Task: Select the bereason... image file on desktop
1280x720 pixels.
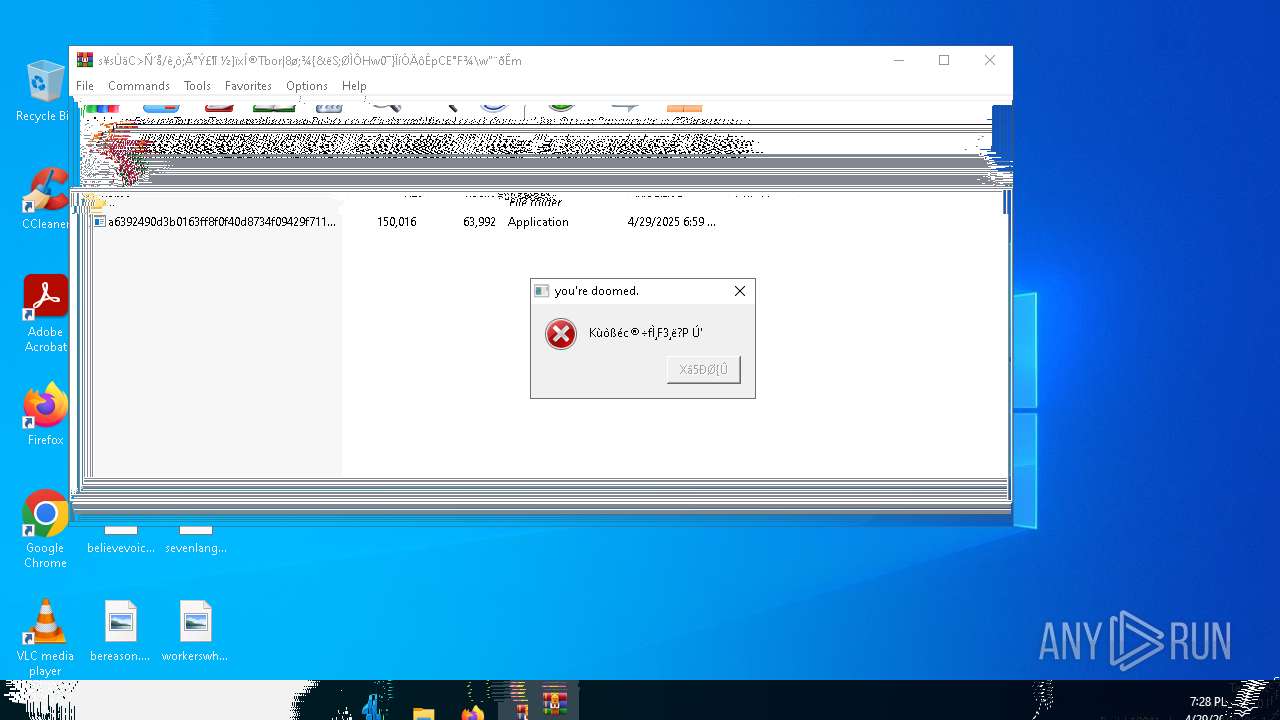Action: pyautogui.click(x=120, y=632)
